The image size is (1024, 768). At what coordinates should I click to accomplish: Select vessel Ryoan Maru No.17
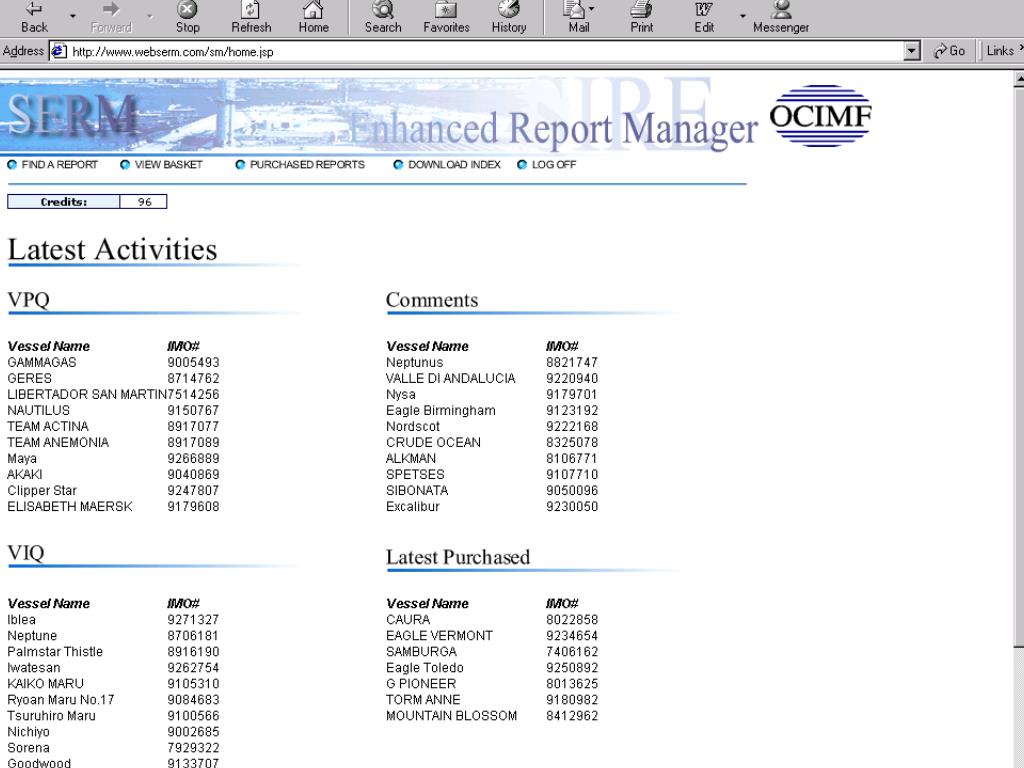coord(61,700)
